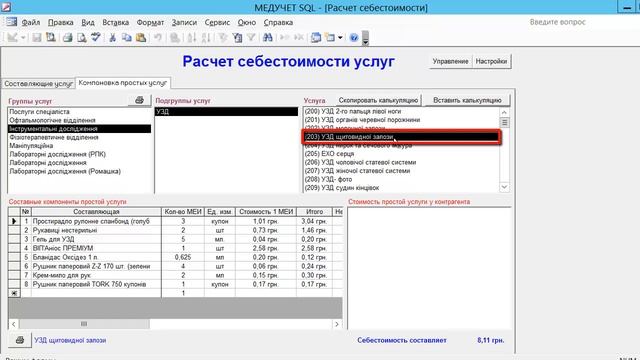Run the Spelling check toolbar icon
The image size is (640, 360).
[x=96, y=38]
